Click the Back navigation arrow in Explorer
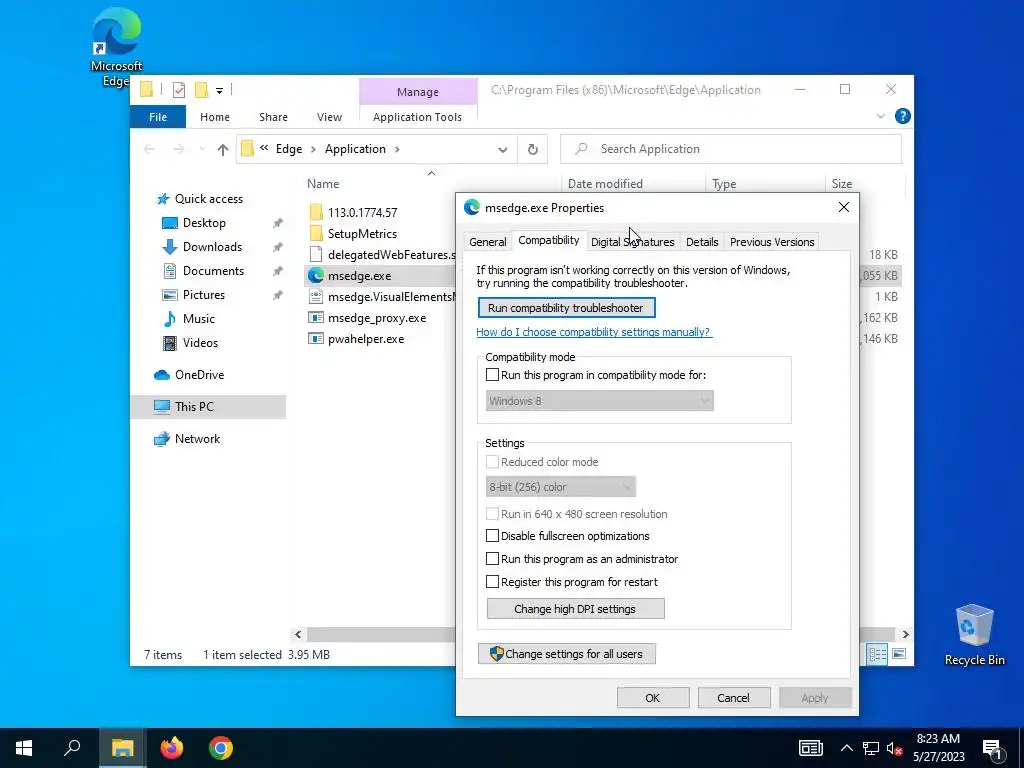1024x768 pixels. coord(150,150)
